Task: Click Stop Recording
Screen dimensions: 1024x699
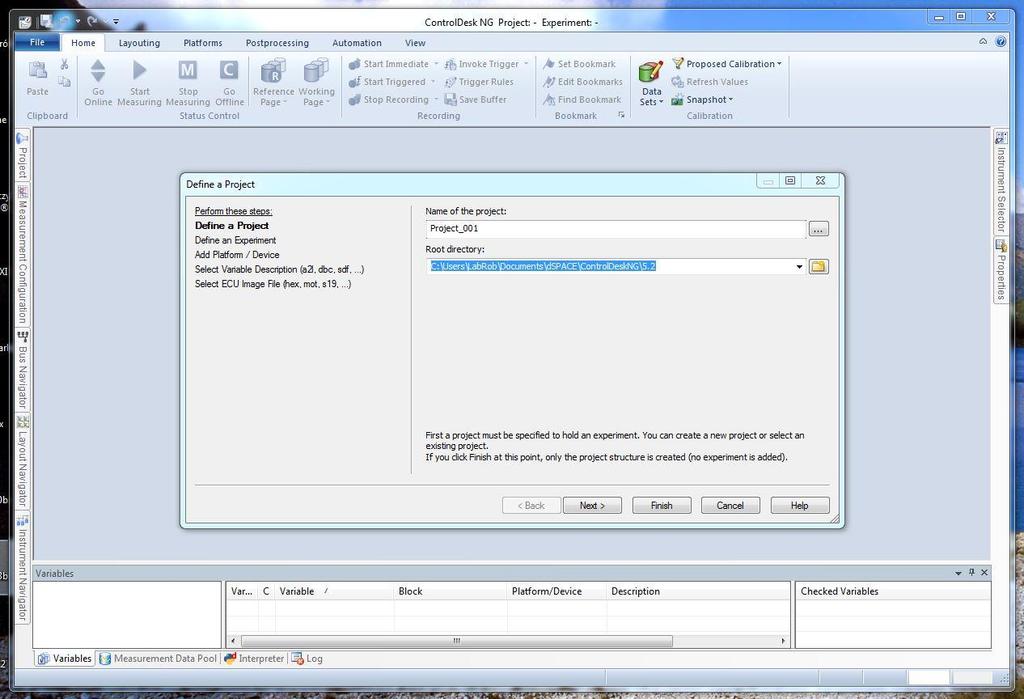Action: click(x=389, y=99)
